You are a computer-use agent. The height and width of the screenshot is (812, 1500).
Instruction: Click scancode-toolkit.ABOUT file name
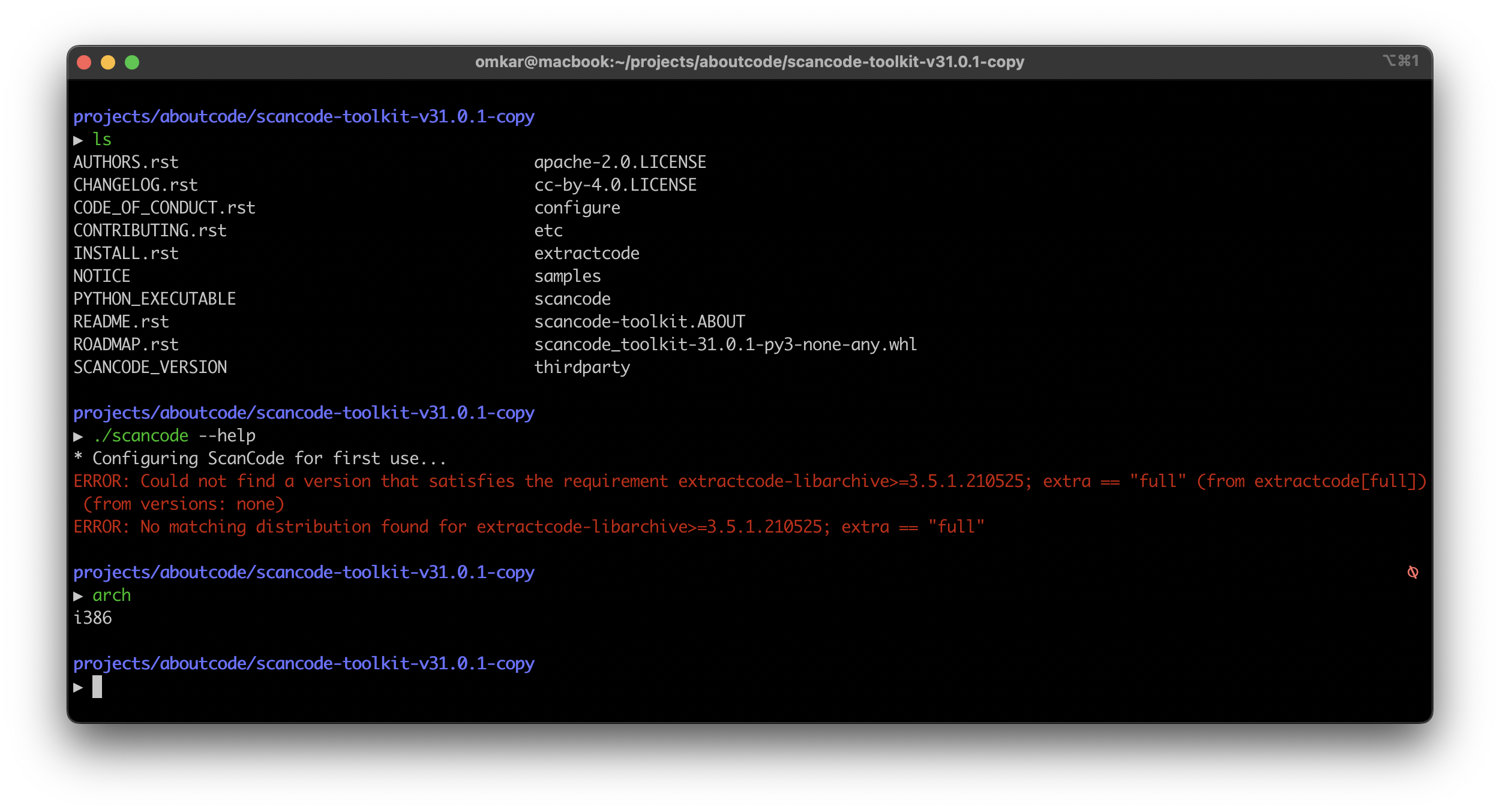640,322
